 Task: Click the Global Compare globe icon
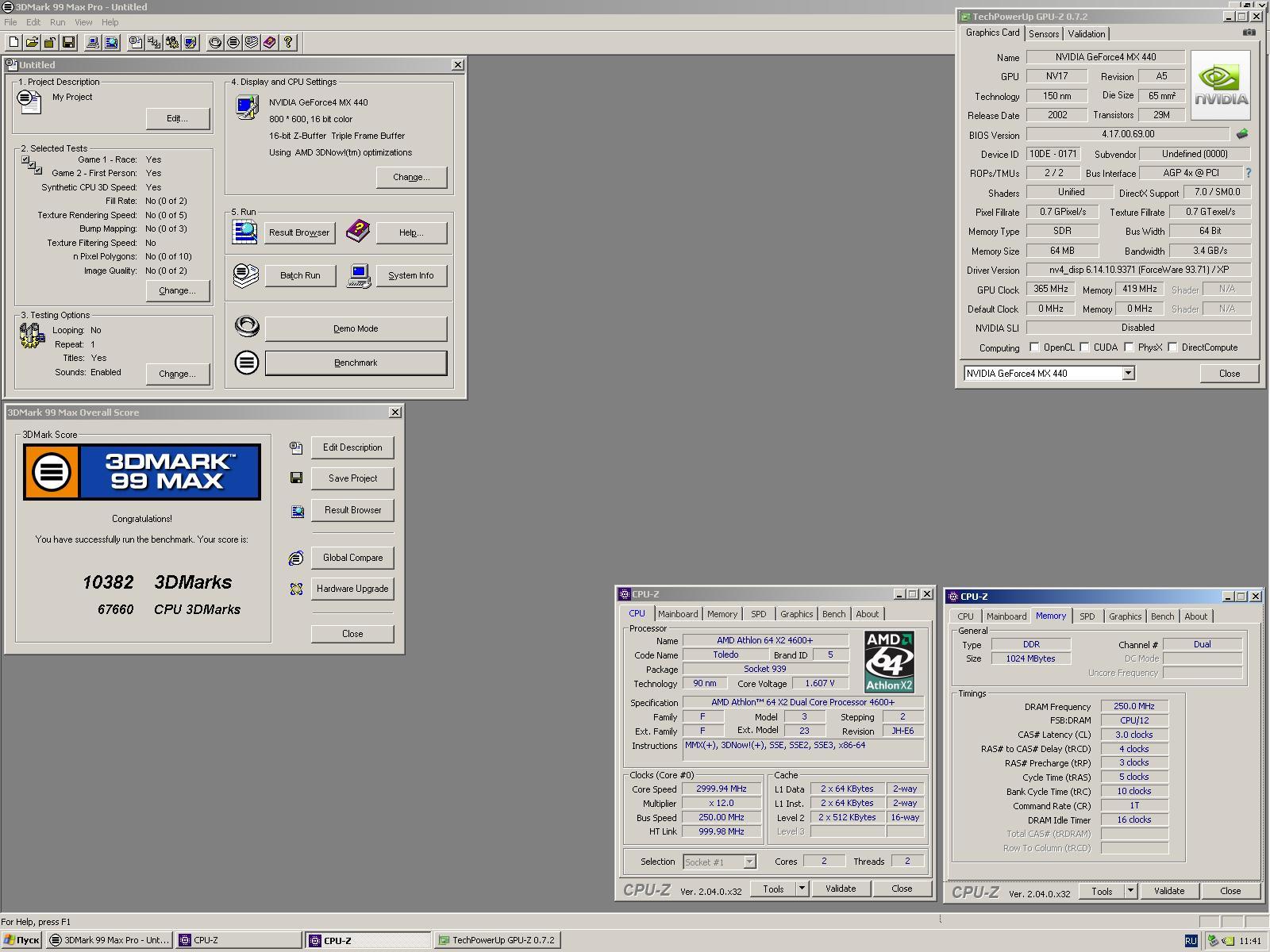(x=296, y=559)
